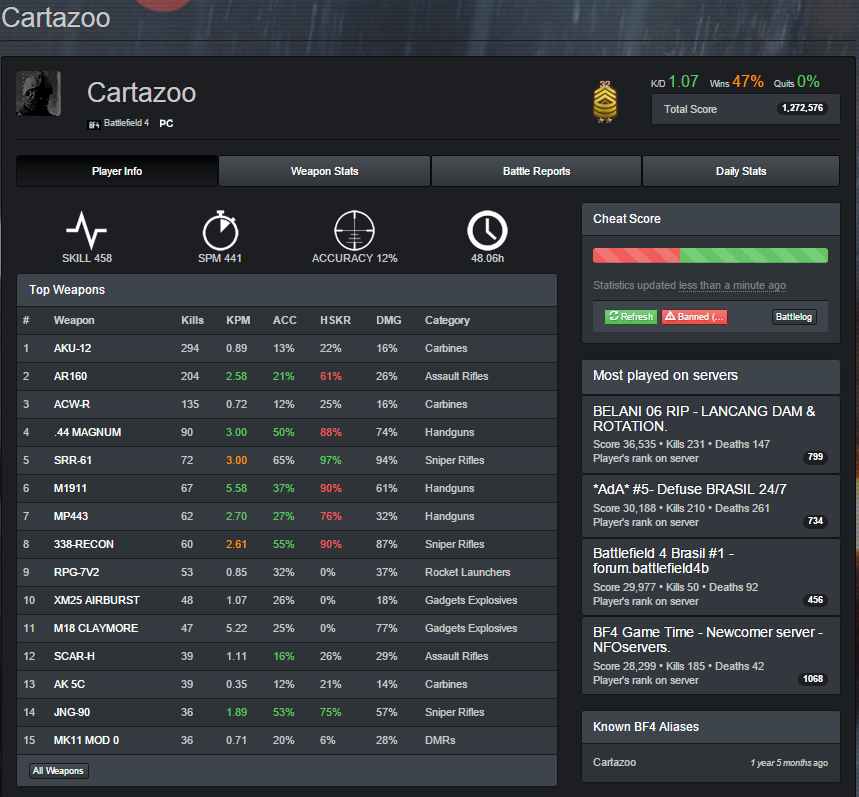Open the Battlelog button
Screen dimensions: 859x797
(x=794, y=317)
